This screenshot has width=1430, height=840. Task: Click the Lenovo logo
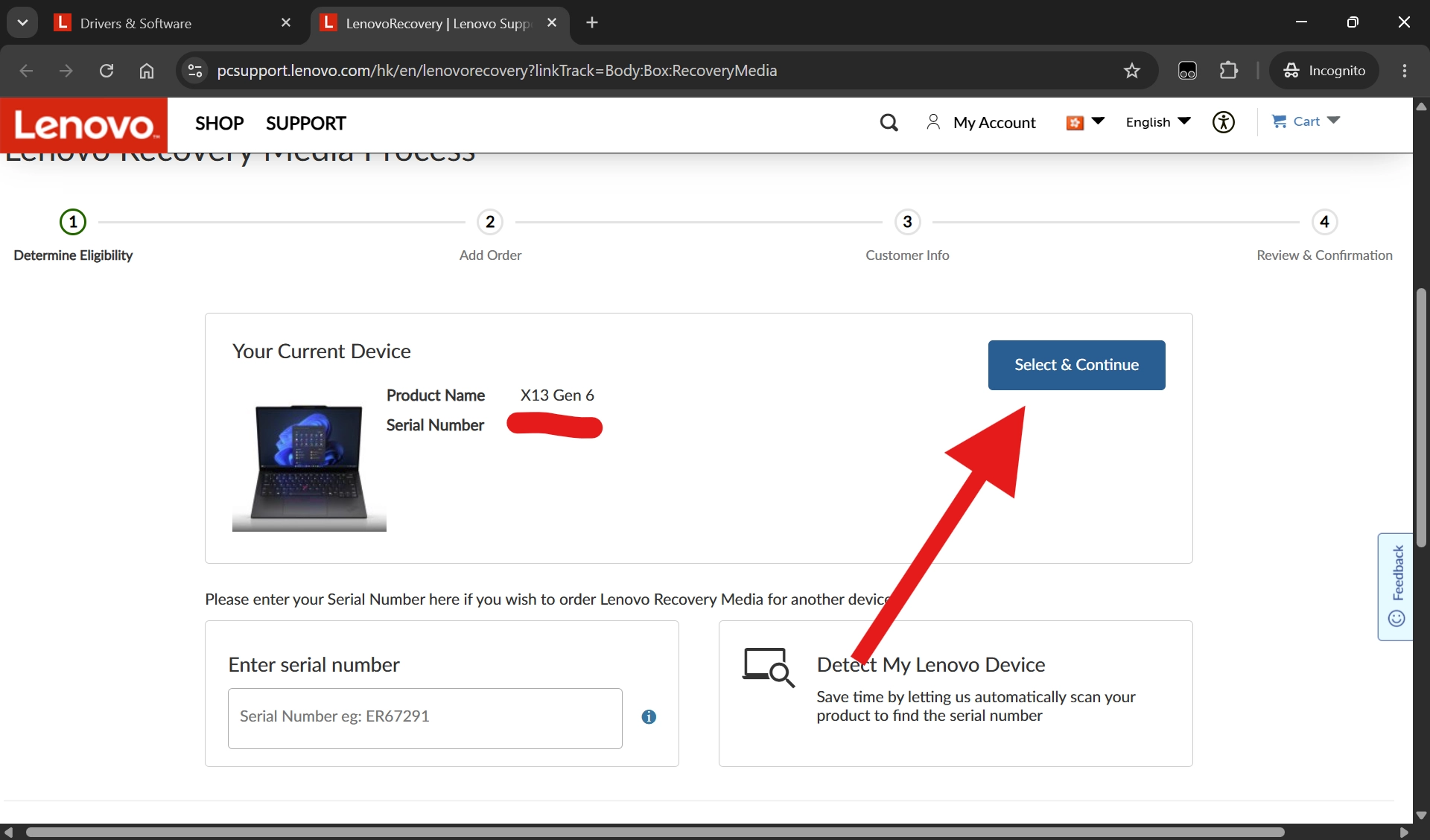pyautogui.click(x=84, y=124)
